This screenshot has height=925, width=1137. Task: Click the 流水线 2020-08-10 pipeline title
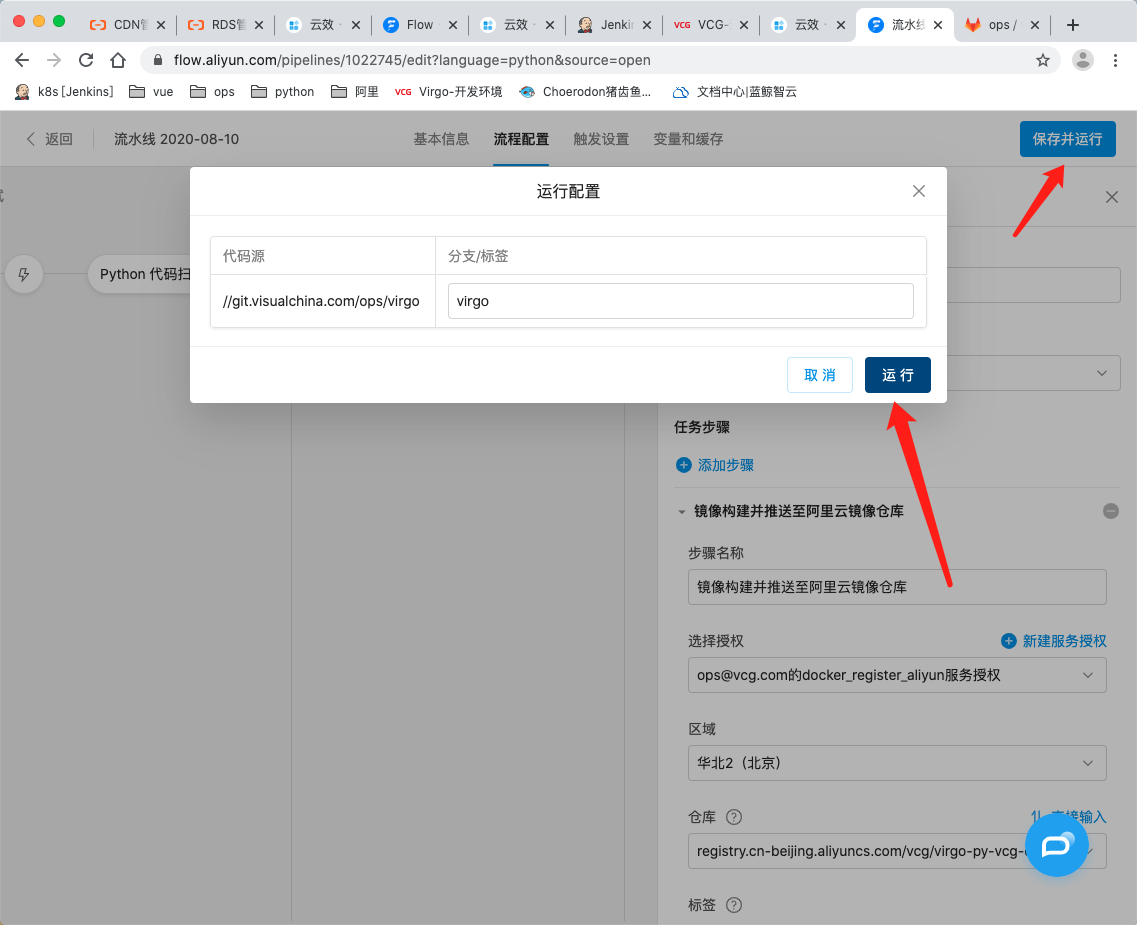[176, 139]
